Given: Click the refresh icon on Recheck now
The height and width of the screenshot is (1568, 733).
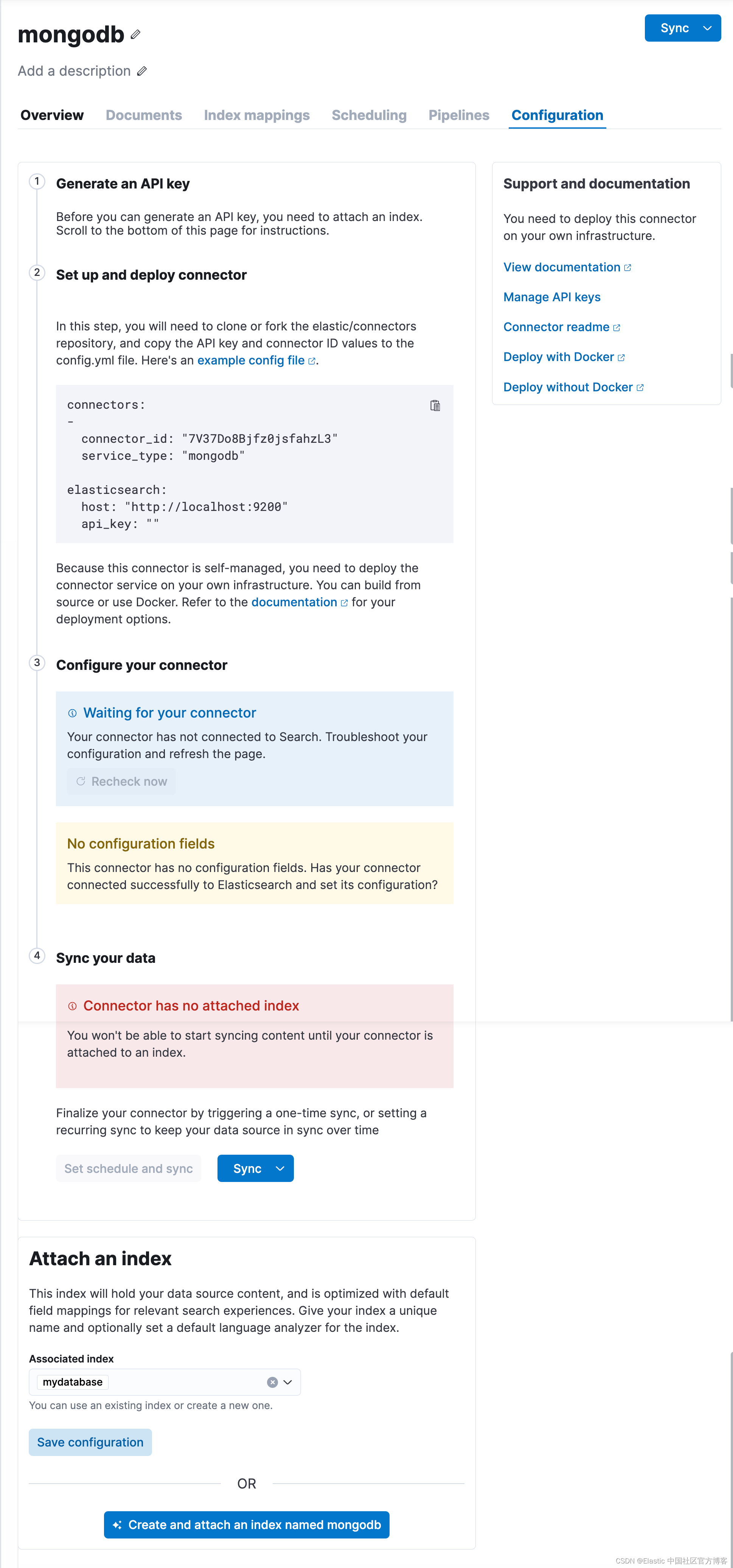Looking at the screenshot, I should [81, 781].
